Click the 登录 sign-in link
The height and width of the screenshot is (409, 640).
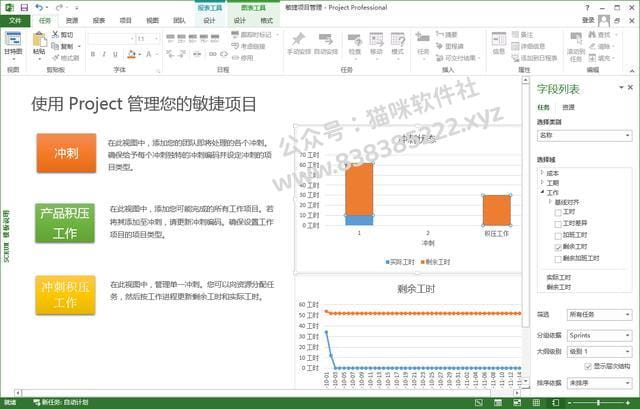click(x=588, y=20)
